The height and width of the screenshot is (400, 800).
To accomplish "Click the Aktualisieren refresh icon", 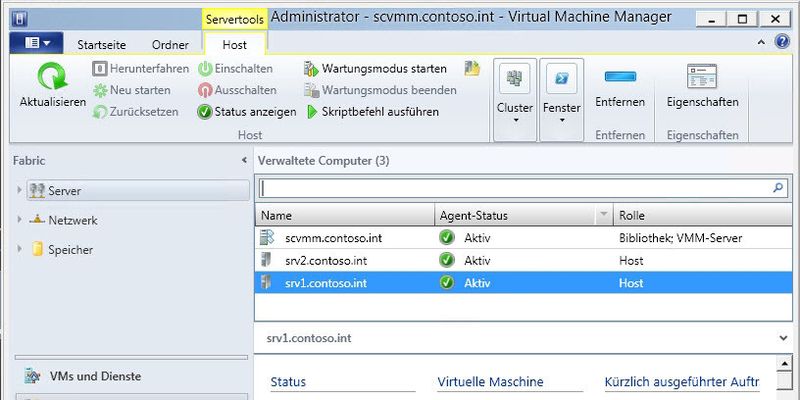I will pos(51,78).
